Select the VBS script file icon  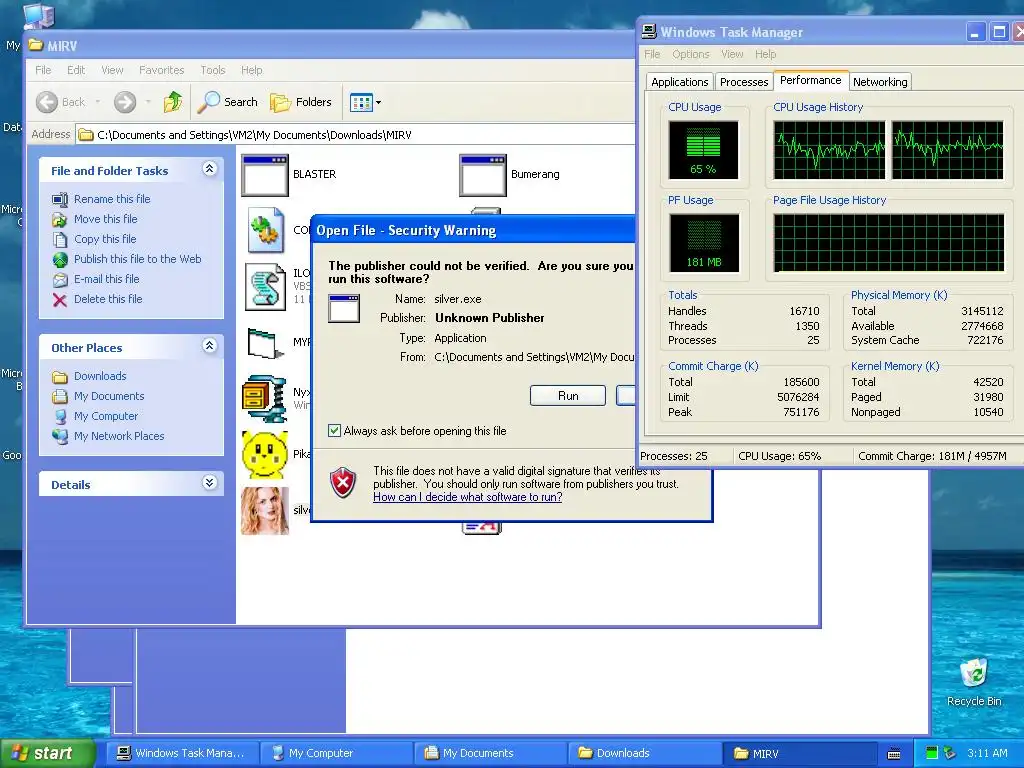265,287
